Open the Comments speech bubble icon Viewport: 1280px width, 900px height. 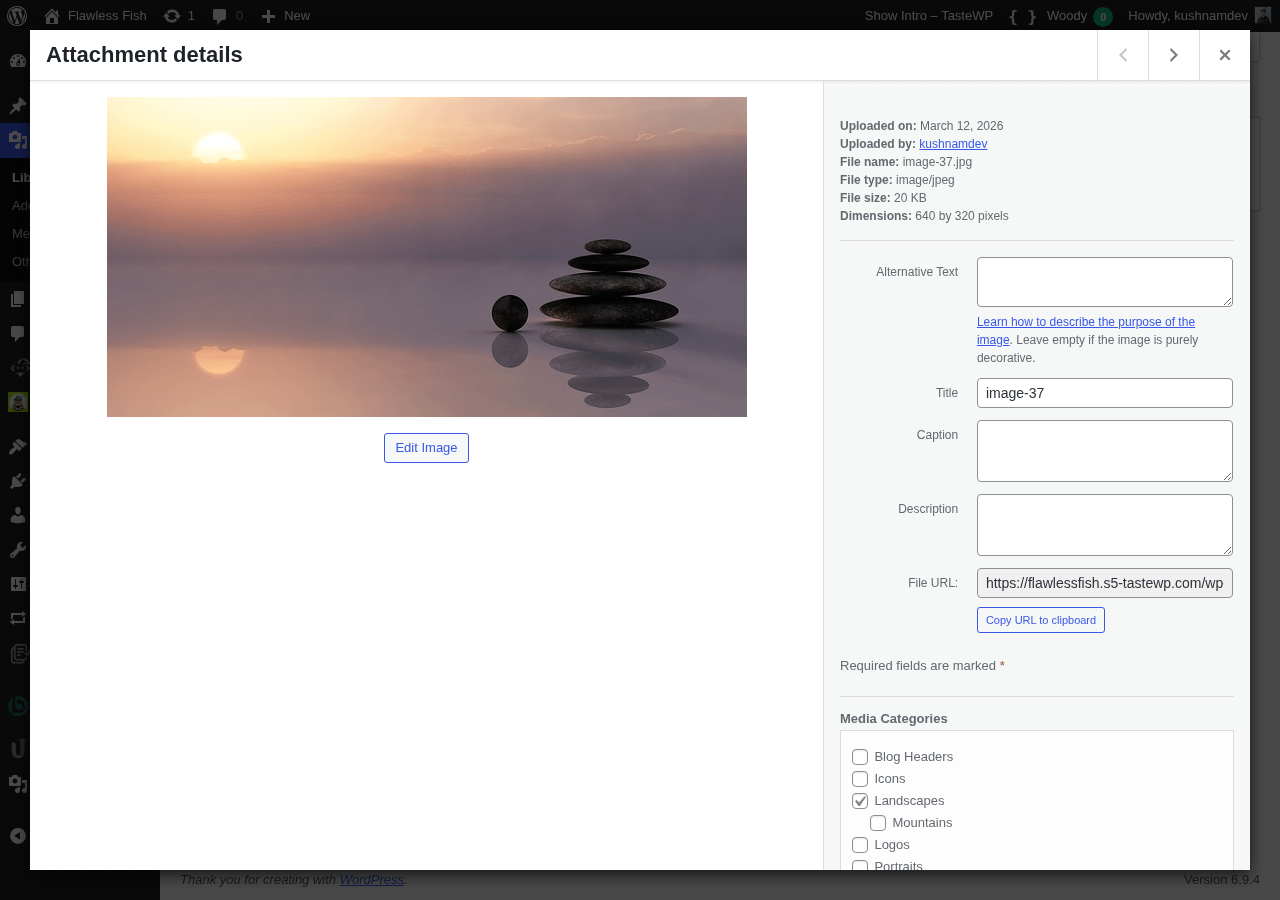(16, 333)
